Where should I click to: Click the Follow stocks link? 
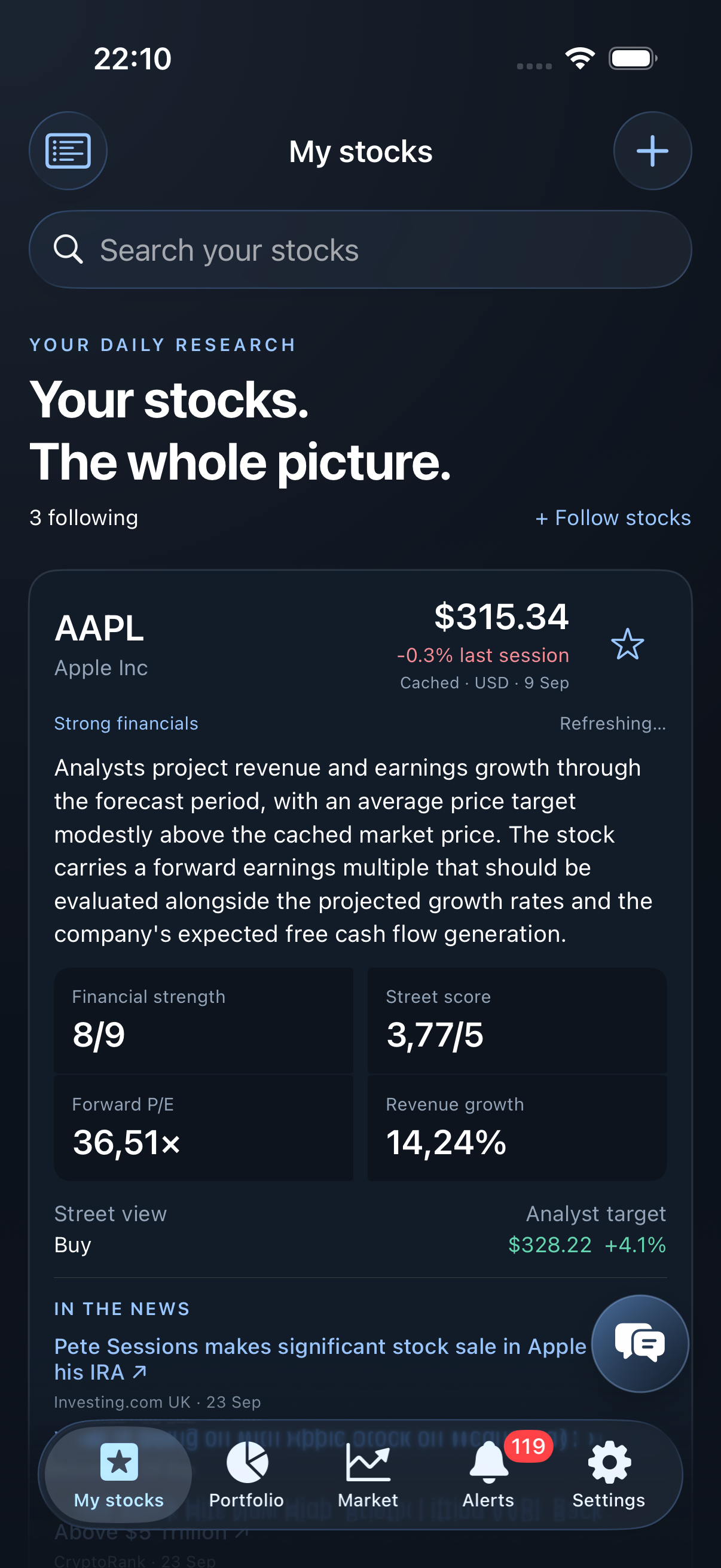coord(613,518)
